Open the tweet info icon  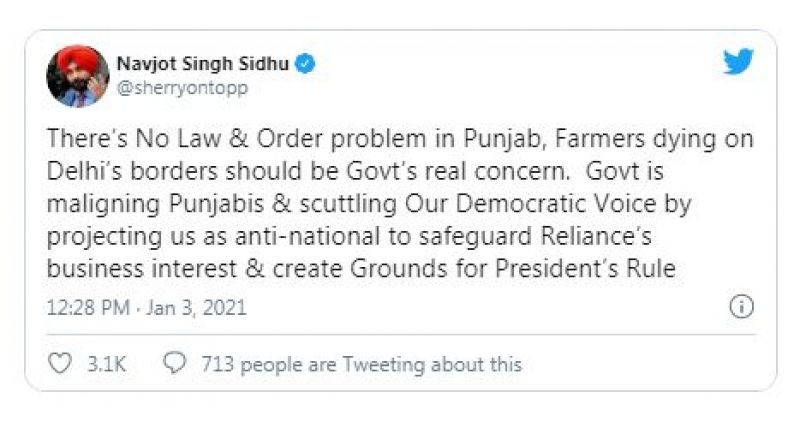[x=741, y=307]
